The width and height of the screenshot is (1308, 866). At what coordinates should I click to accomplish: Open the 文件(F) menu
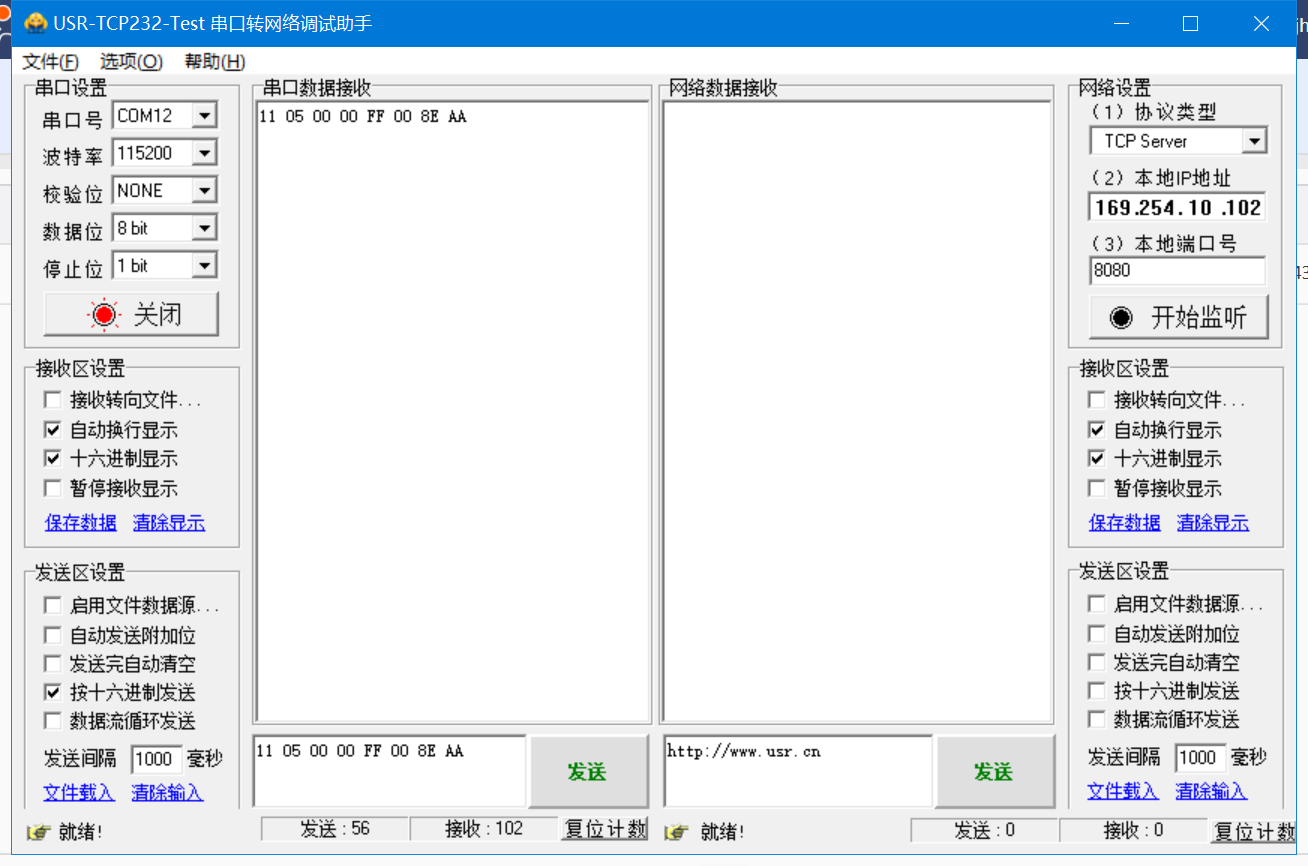point(50,62)
